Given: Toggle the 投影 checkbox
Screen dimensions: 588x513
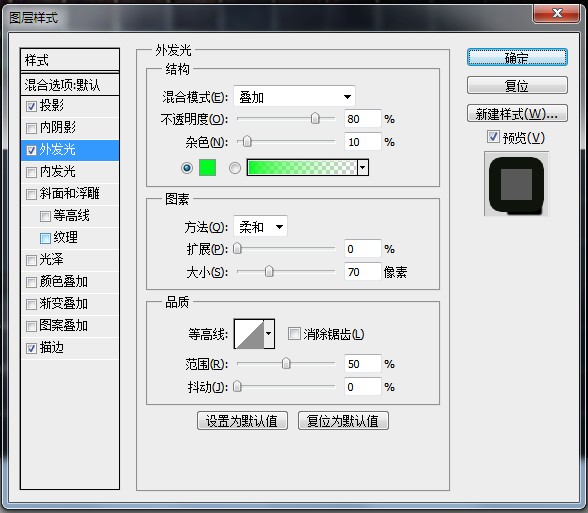Looking at the screenshot, I should click(31, 106).
